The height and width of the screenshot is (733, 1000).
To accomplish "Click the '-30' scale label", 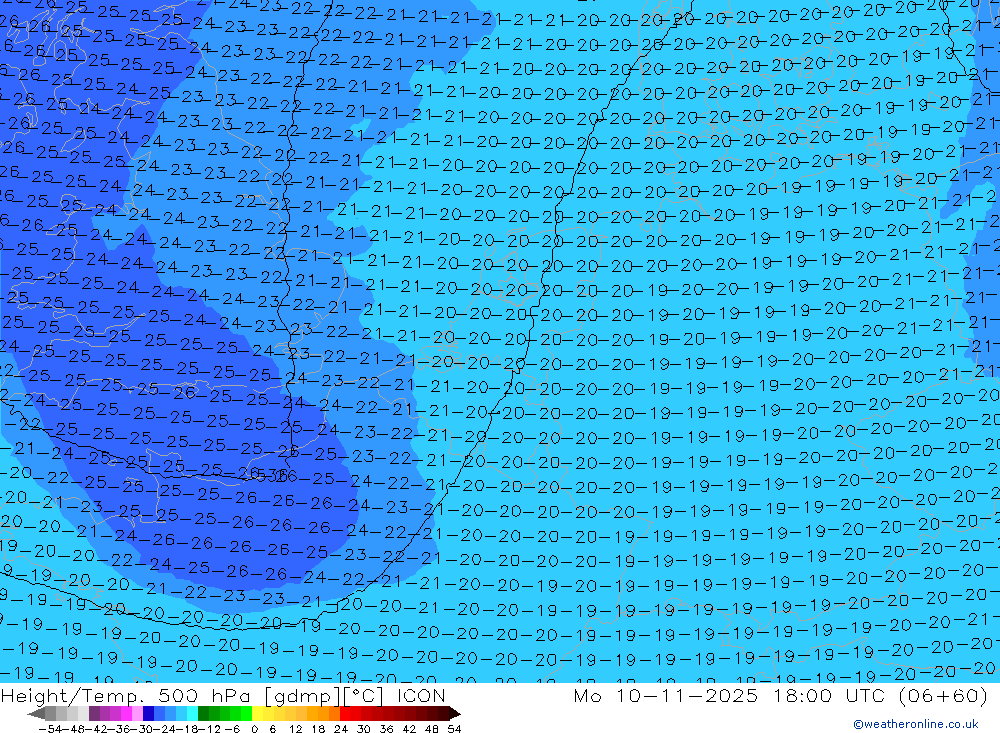I will coord(142,729).
